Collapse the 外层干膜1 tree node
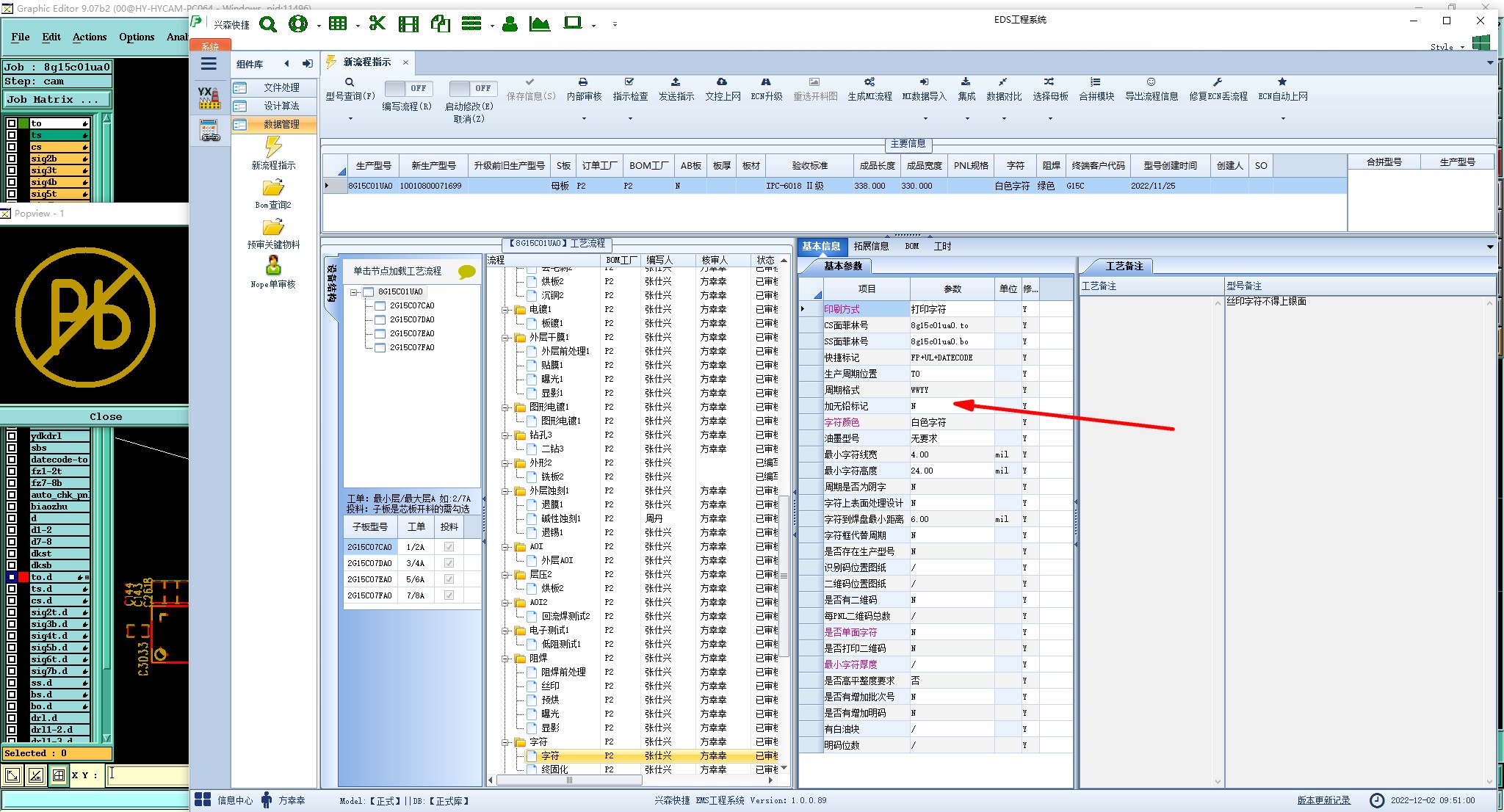 506,338
